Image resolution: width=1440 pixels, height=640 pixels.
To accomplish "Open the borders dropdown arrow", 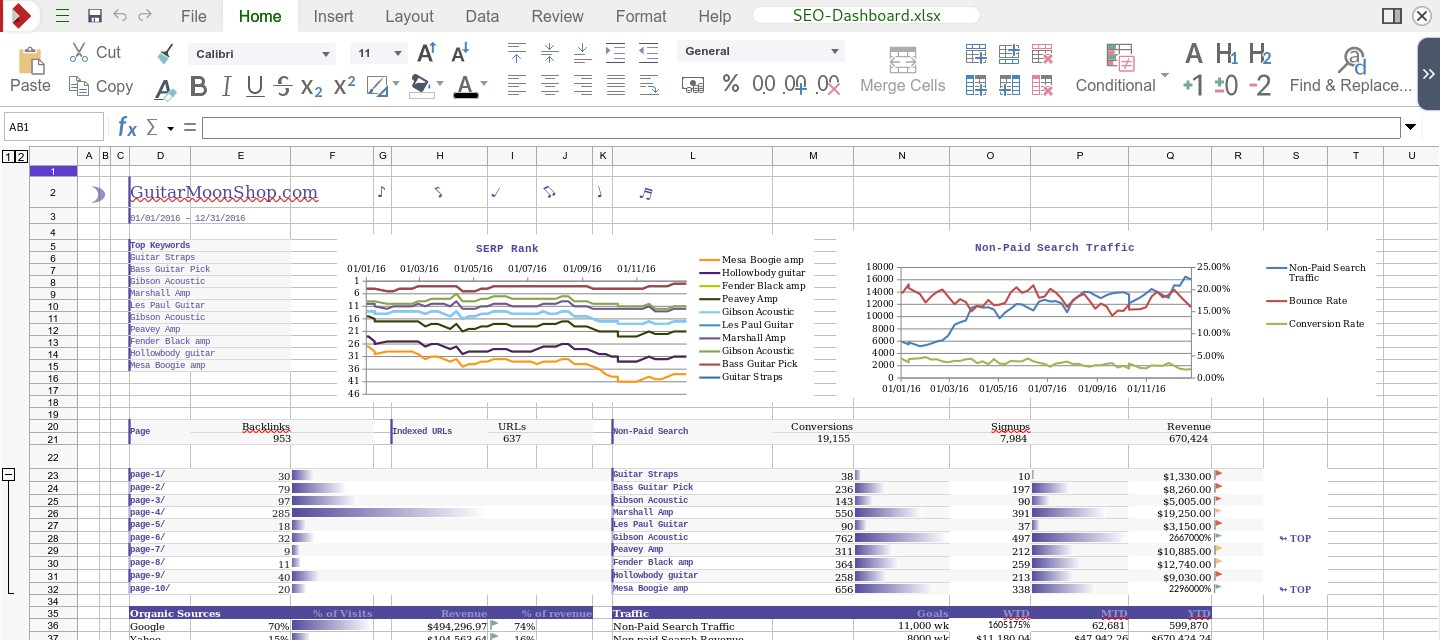I will point(396,85).
